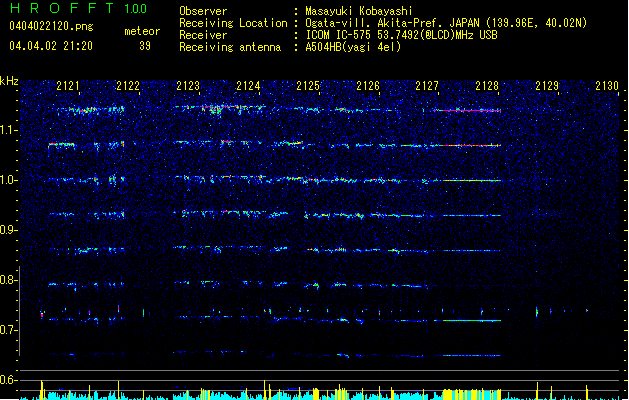
Task: Click the 0.8 kHz frequency label
Action: point(9,280)
